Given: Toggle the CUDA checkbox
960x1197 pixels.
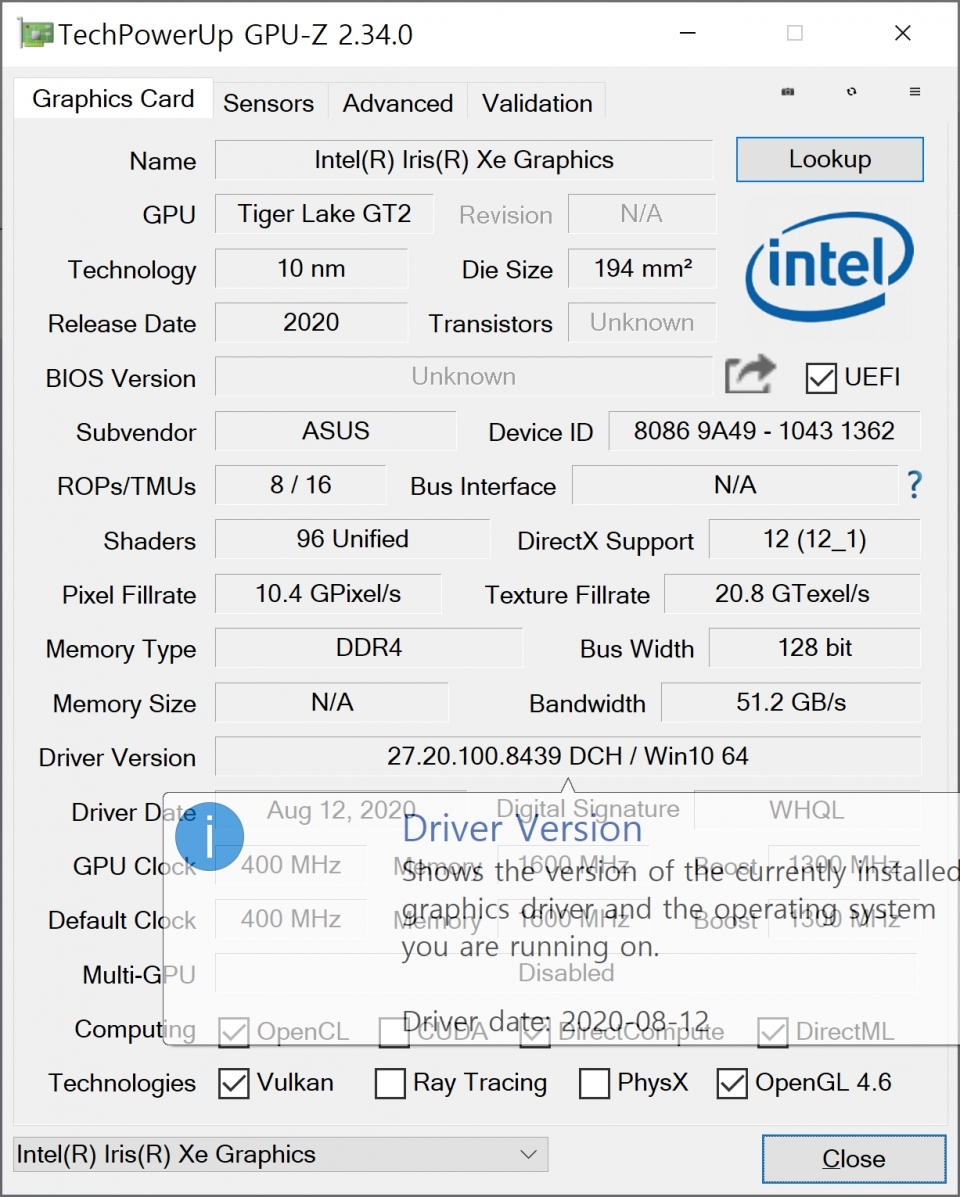Looking at the screenshot, I should click(x=394, y=1032).
